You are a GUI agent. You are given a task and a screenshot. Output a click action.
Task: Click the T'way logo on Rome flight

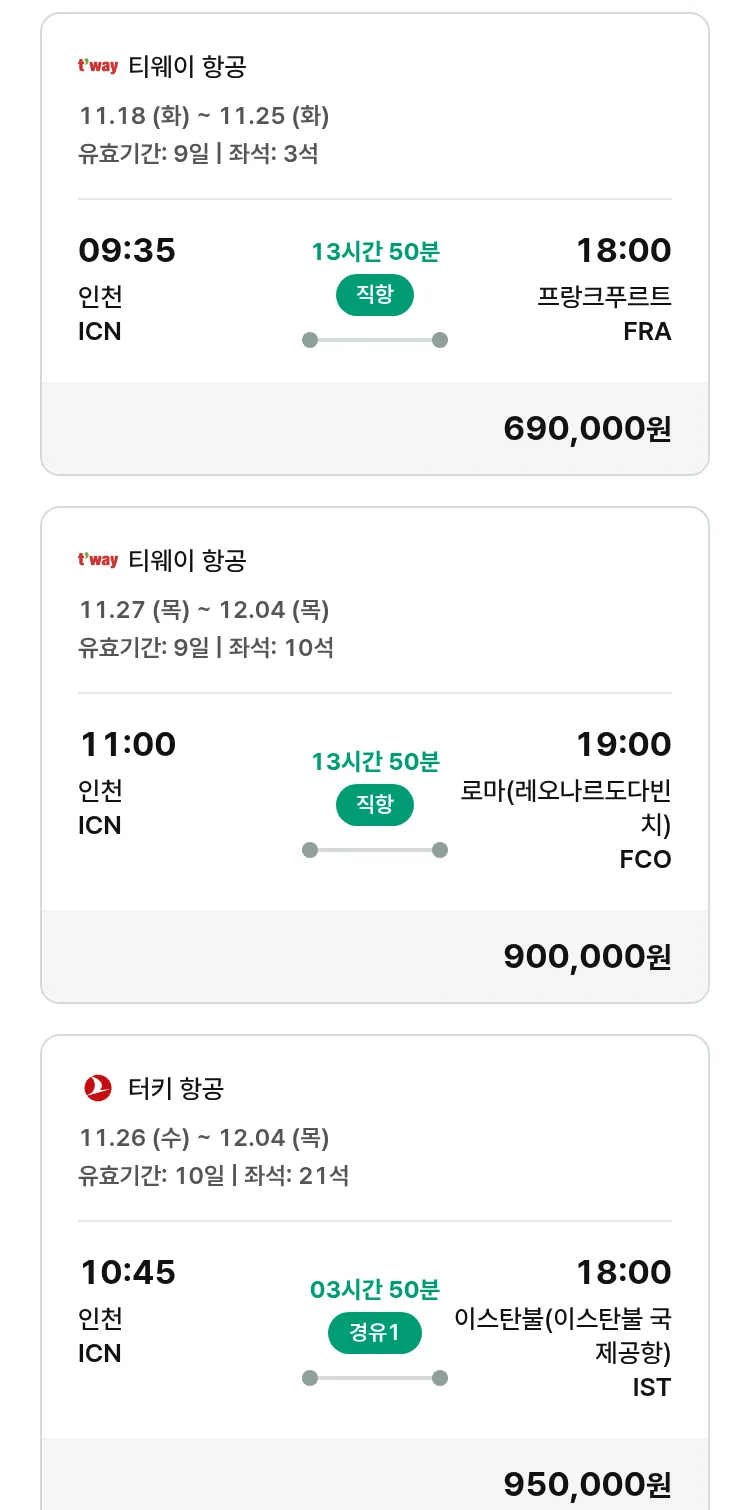pos(98,560)
